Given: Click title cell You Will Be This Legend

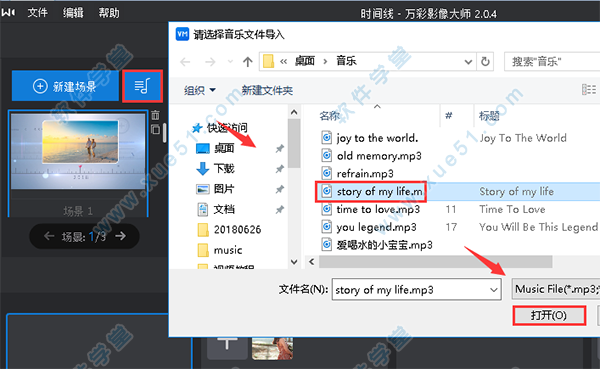Looking at the screenshot, I should pos(538,227).
